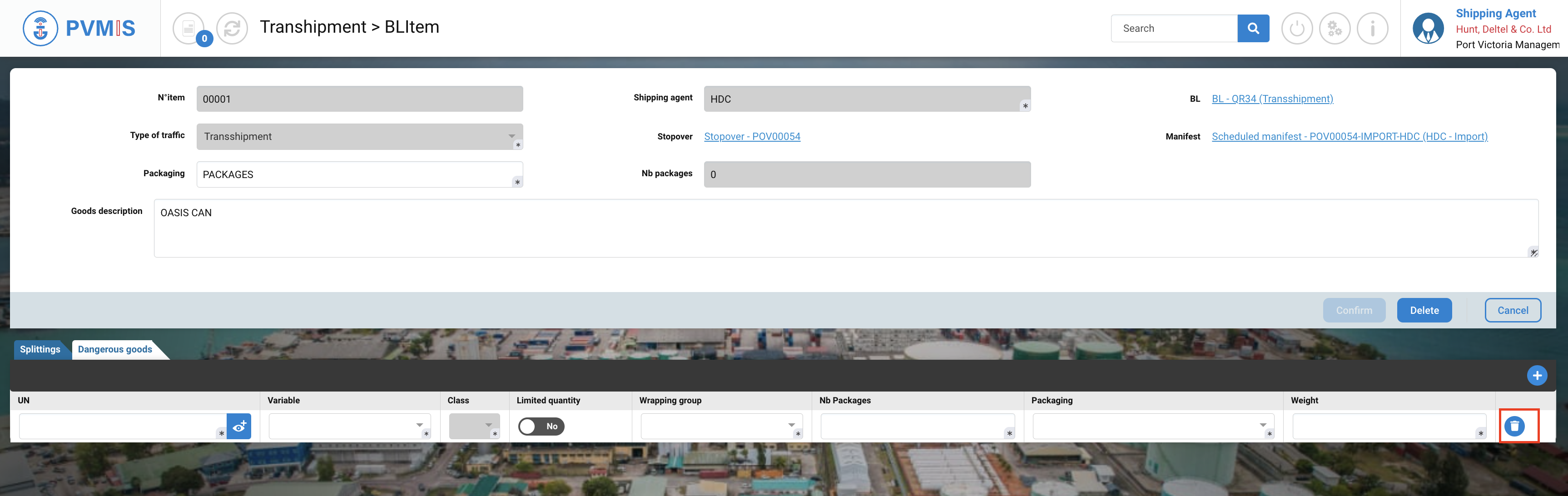
Task: Click the information icon in header
Action: click(1372, 28)
